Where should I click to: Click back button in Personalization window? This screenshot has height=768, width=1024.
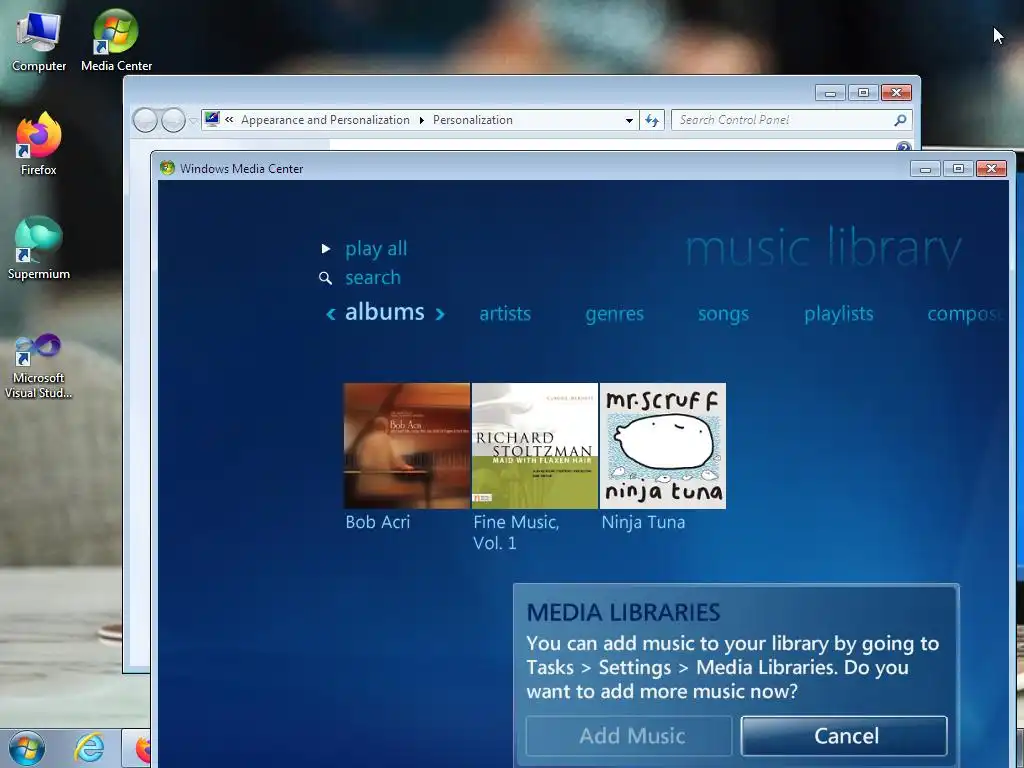[145, 120]
